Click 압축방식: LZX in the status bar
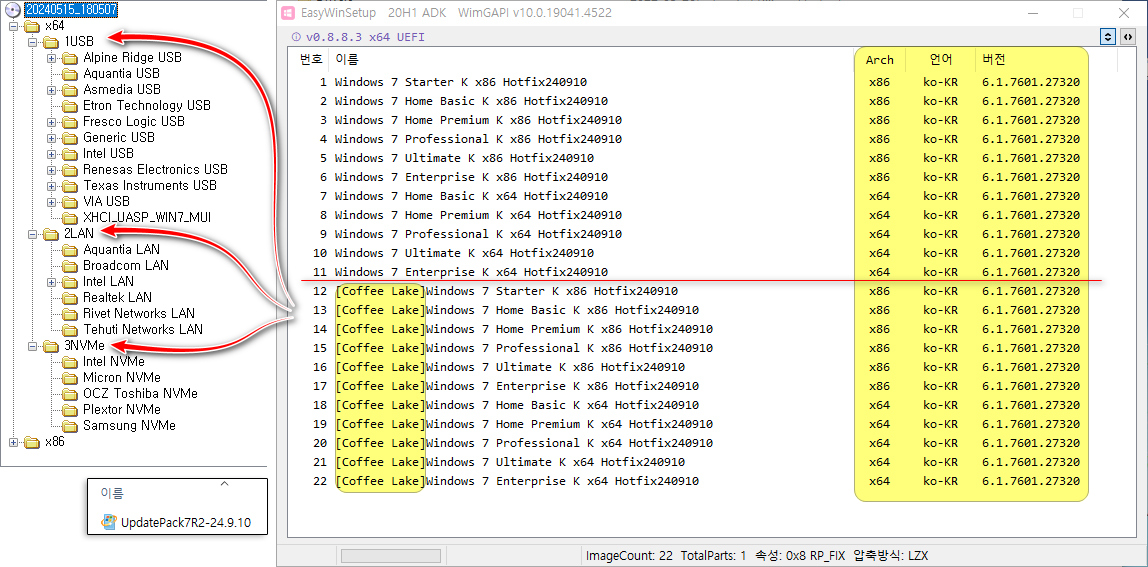This screenshot has width=1148, height=567. click(x=891, y=555)
